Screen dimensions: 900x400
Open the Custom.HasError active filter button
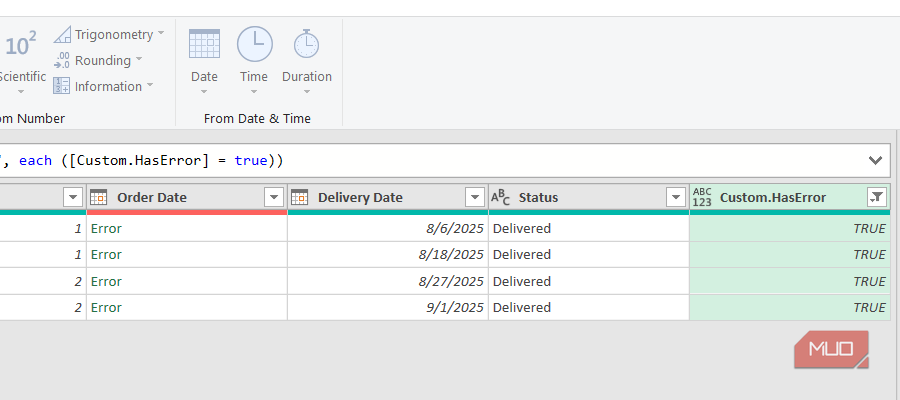[876, 197]
